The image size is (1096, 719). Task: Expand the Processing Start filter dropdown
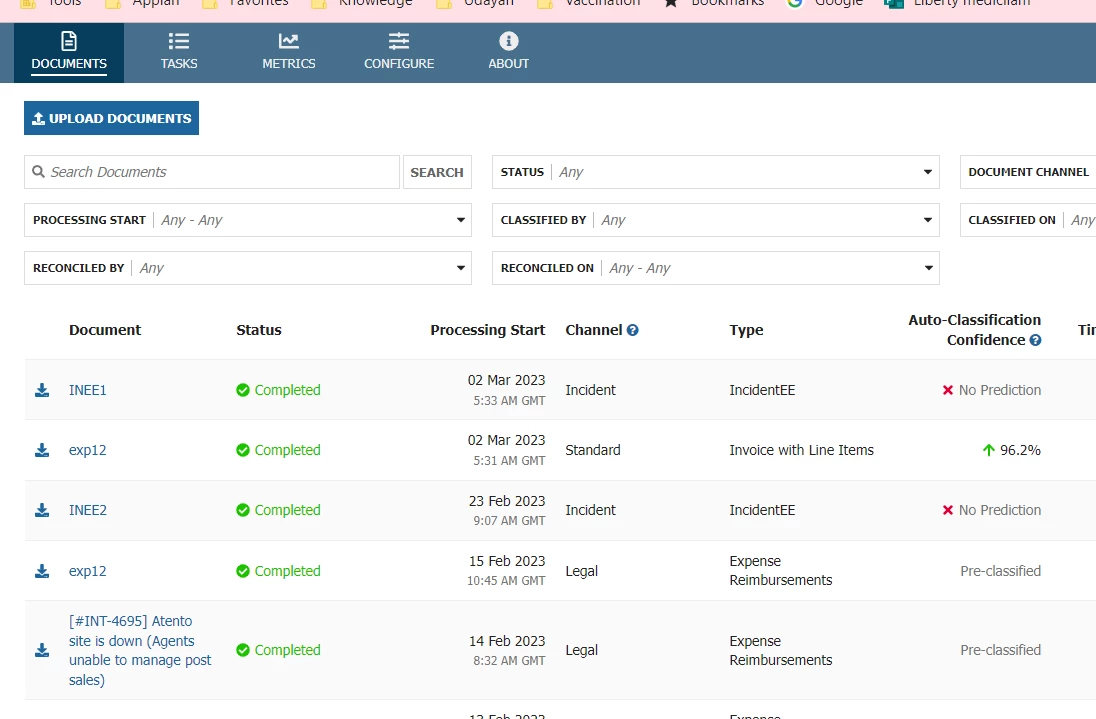pyautogui.click(x=248, y=220)
